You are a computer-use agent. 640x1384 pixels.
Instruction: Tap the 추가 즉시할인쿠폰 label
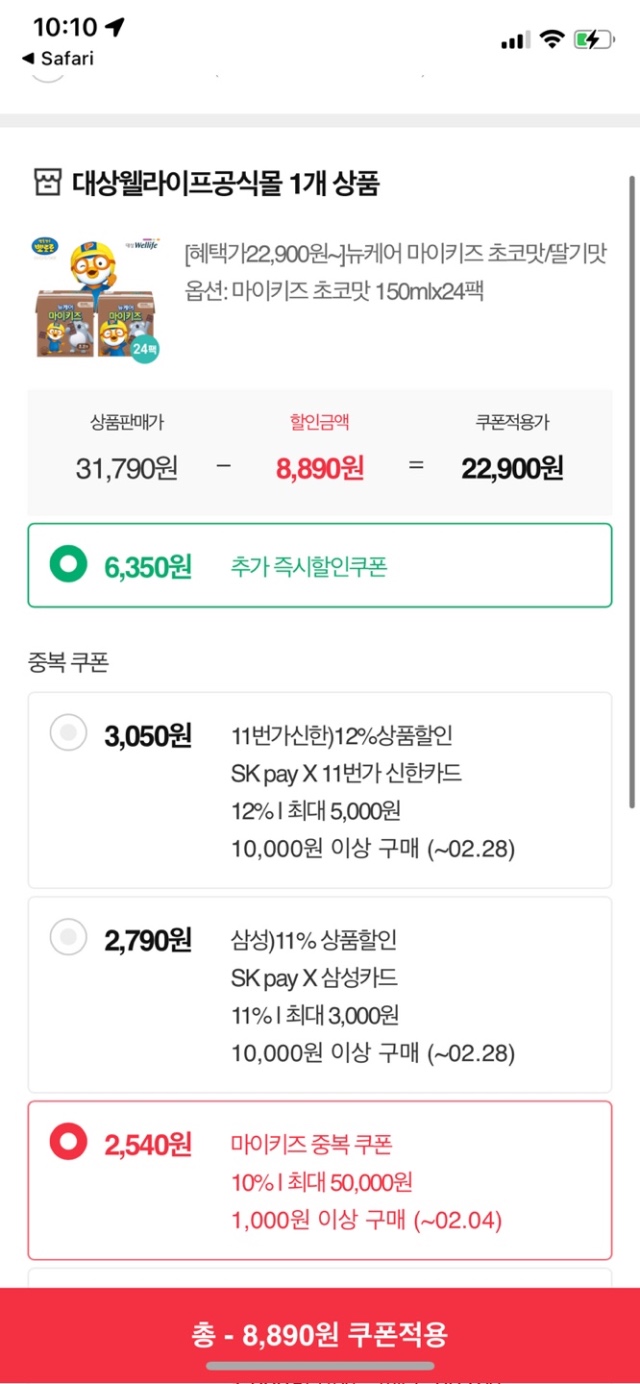(x=309, y=567)
